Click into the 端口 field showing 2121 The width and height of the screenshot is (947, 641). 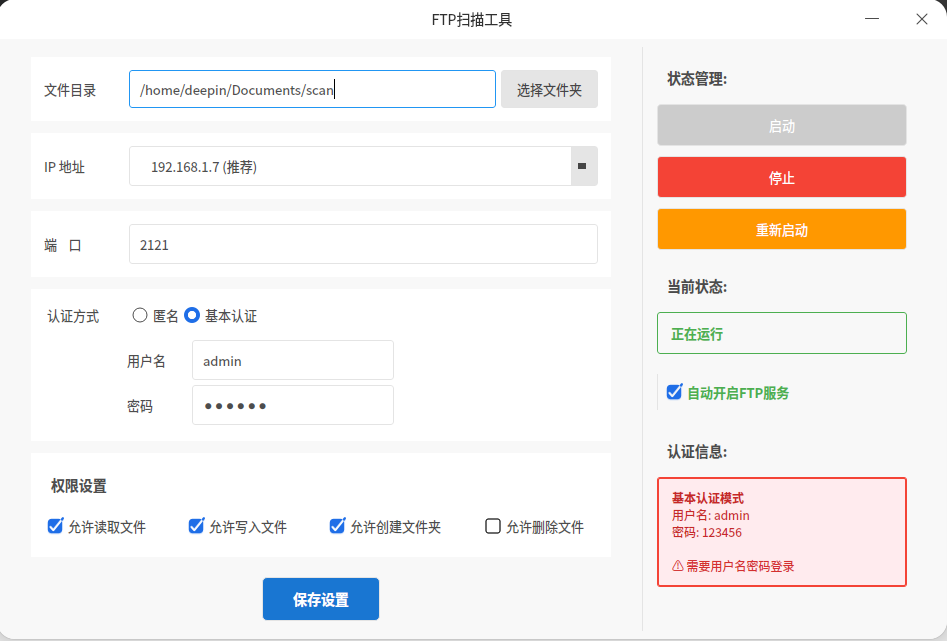coord(363,244)
